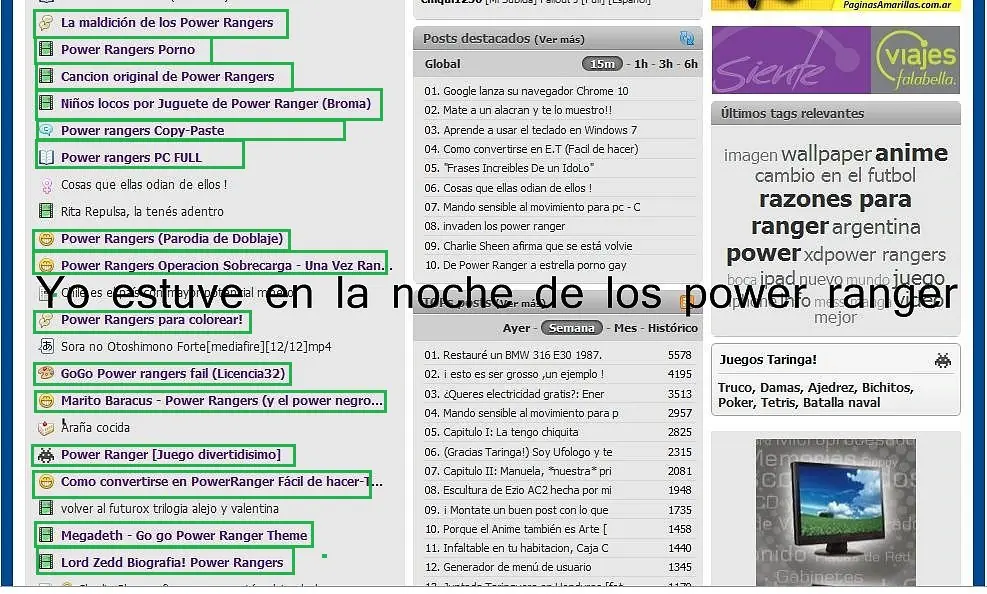Click the smiley icon beside 'Power Rangers Operacion Sobrecarga'
The height and width of the screenshot is (594, 987).
coord(46,266)
